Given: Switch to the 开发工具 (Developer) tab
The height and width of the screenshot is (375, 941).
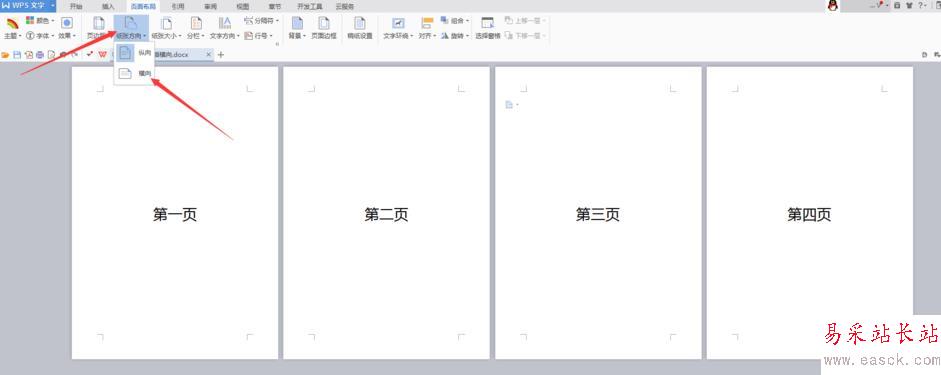Looking at the screenshot, I should [310, 7].
